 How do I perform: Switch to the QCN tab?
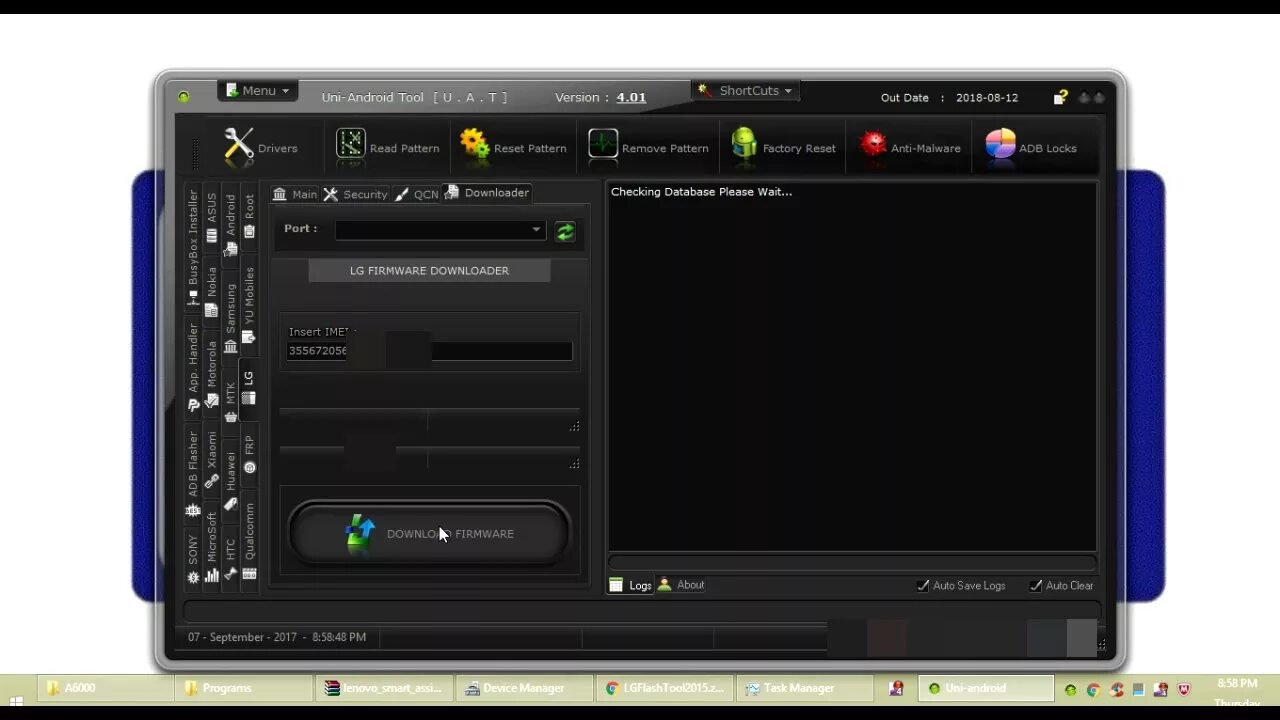coord(417,194)
